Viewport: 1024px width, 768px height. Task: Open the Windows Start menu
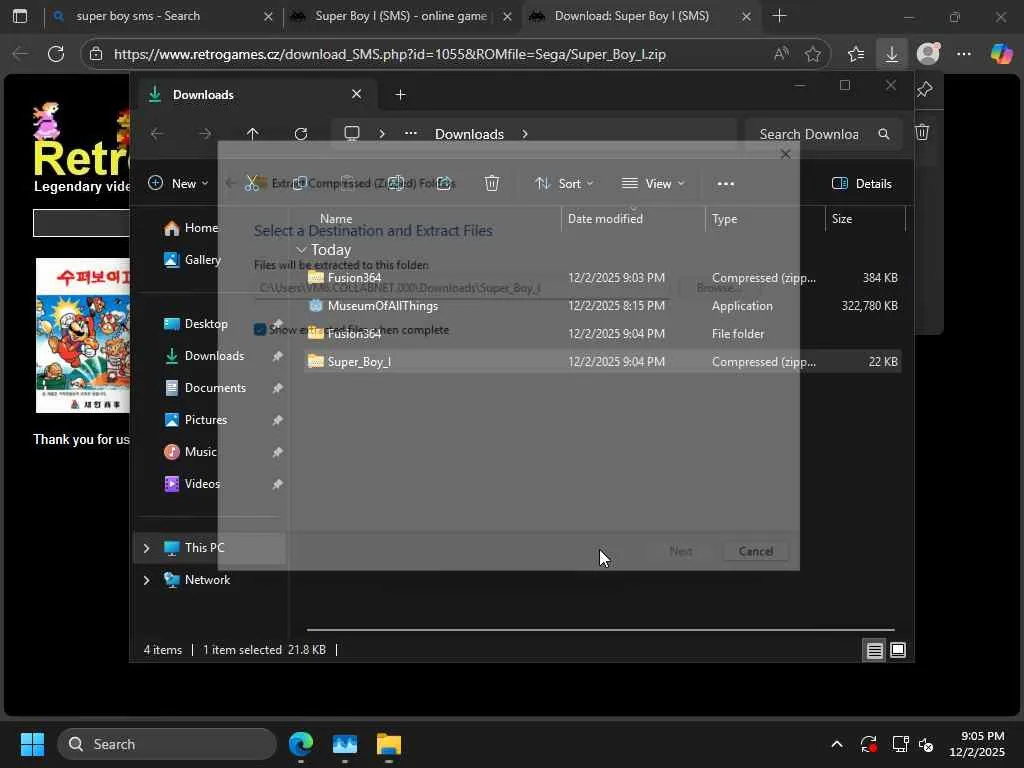point(32,744)
